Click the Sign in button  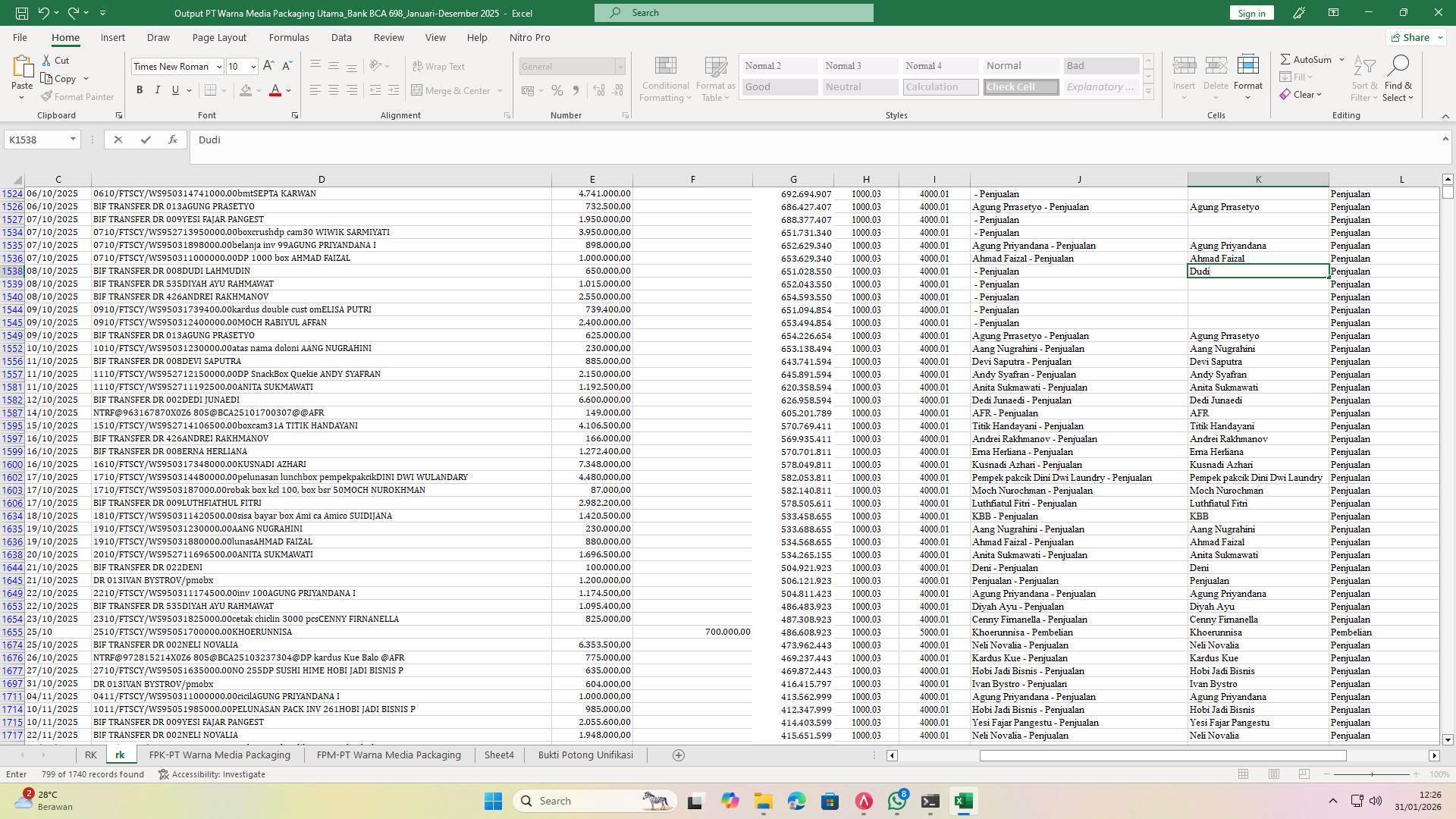pyautogui.click(x=1250, y=13)
